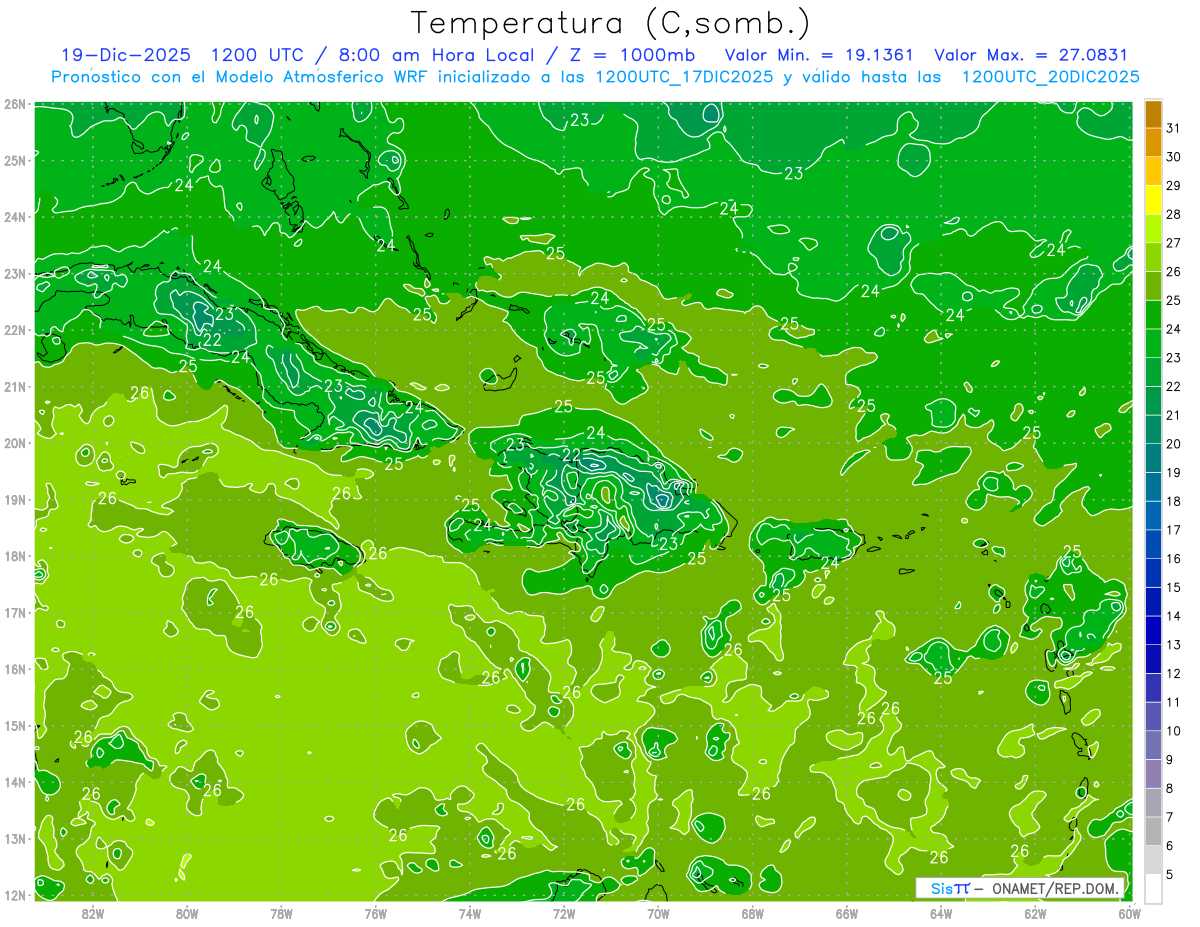Click the legend value 28
Screen dimensions: 1200x927
coord(1173,214)
